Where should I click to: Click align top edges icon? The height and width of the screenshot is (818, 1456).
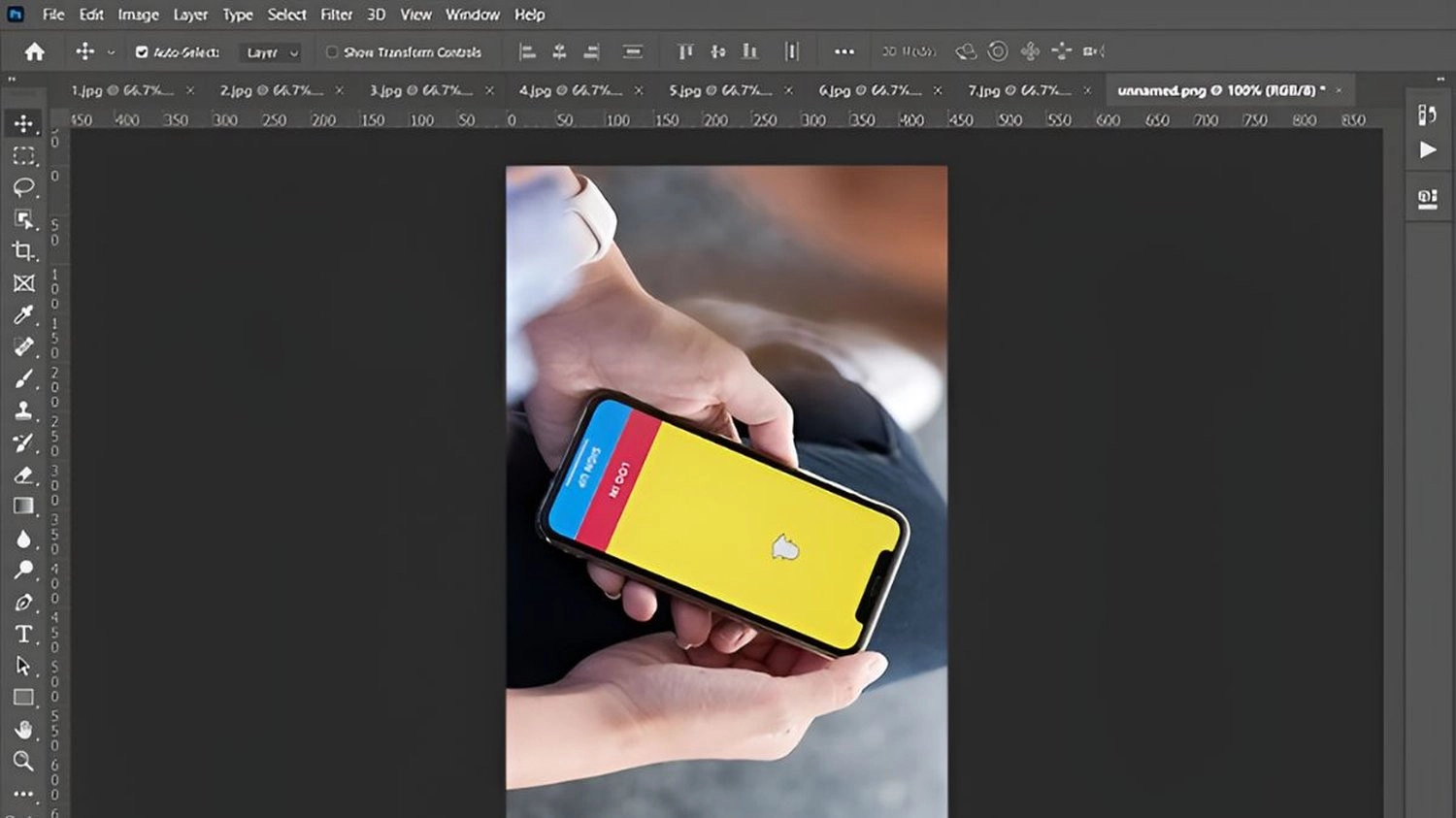685,51
